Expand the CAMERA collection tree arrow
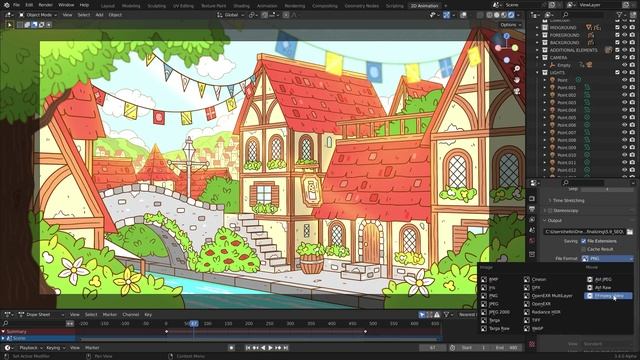Viewport: 640px width, 360px height. [x=538, y=58]
